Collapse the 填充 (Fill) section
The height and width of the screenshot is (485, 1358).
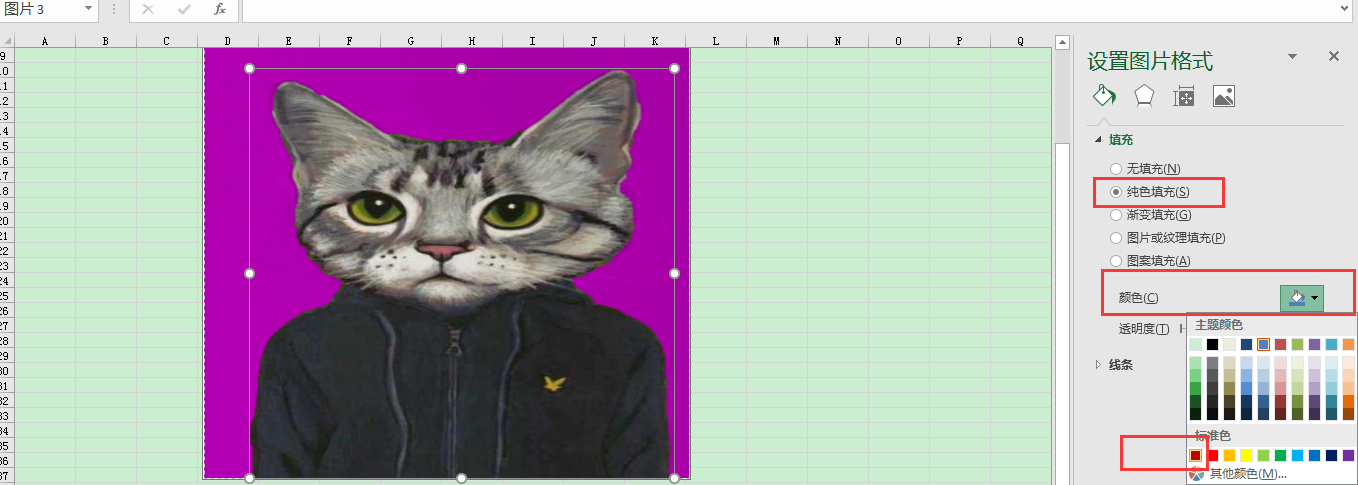(x=1100, y=140)
